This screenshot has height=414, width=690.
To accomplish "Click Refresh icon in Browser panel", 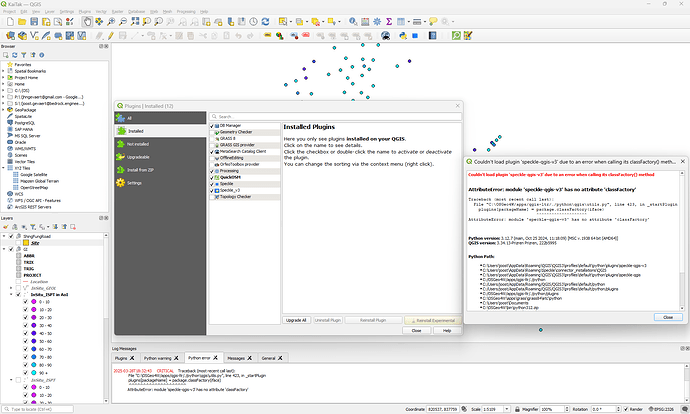I will coord(15,55).
